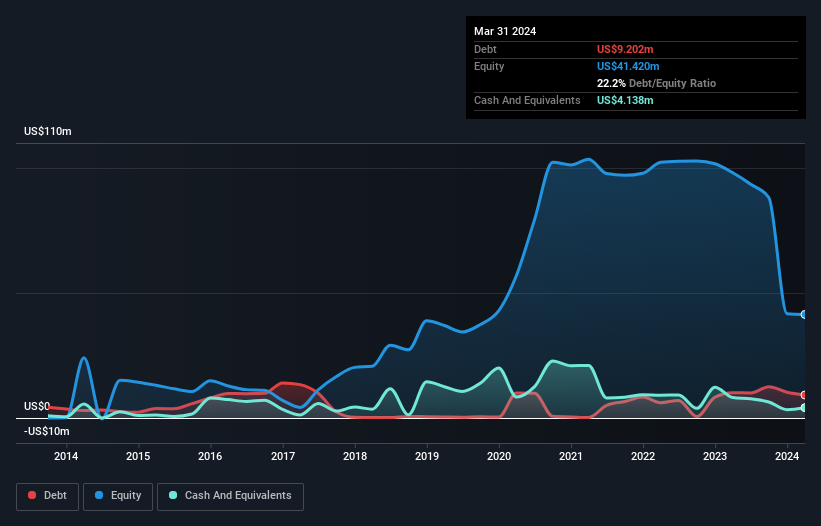
Task: Click the -US$10m y-axis label
Action: (47, 431)
